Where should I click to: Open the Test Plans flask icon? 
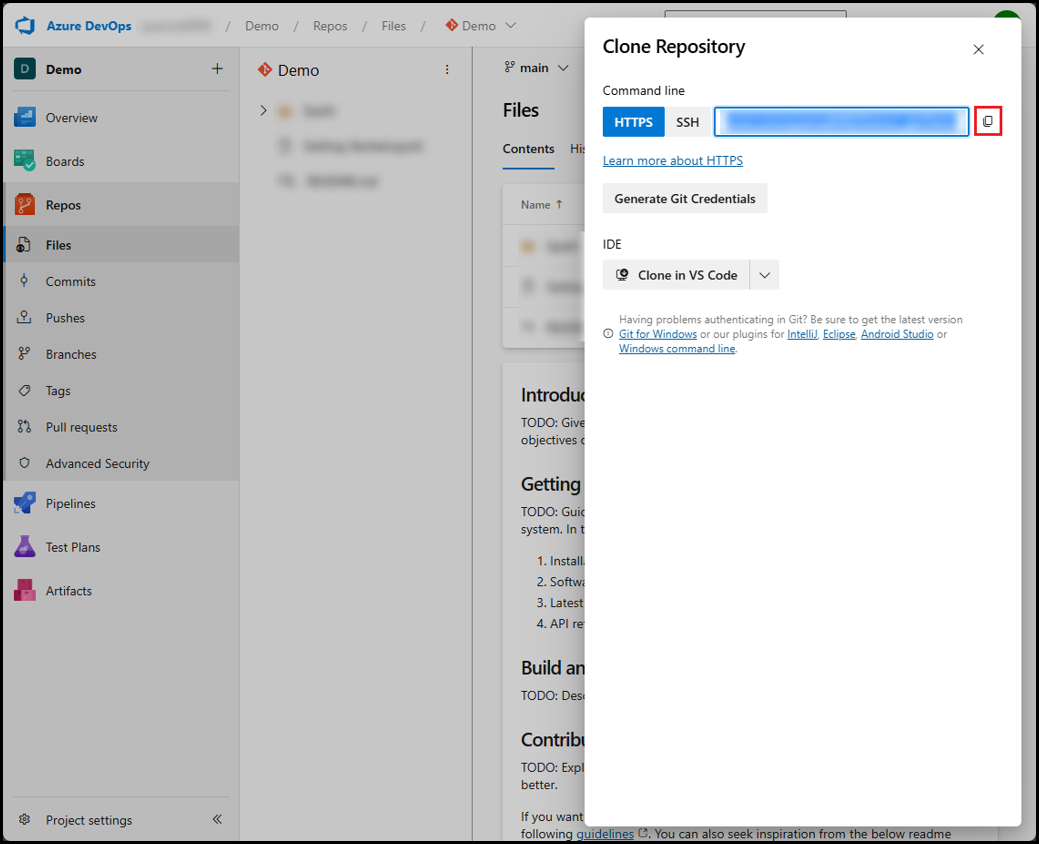[x=25, y=547]
